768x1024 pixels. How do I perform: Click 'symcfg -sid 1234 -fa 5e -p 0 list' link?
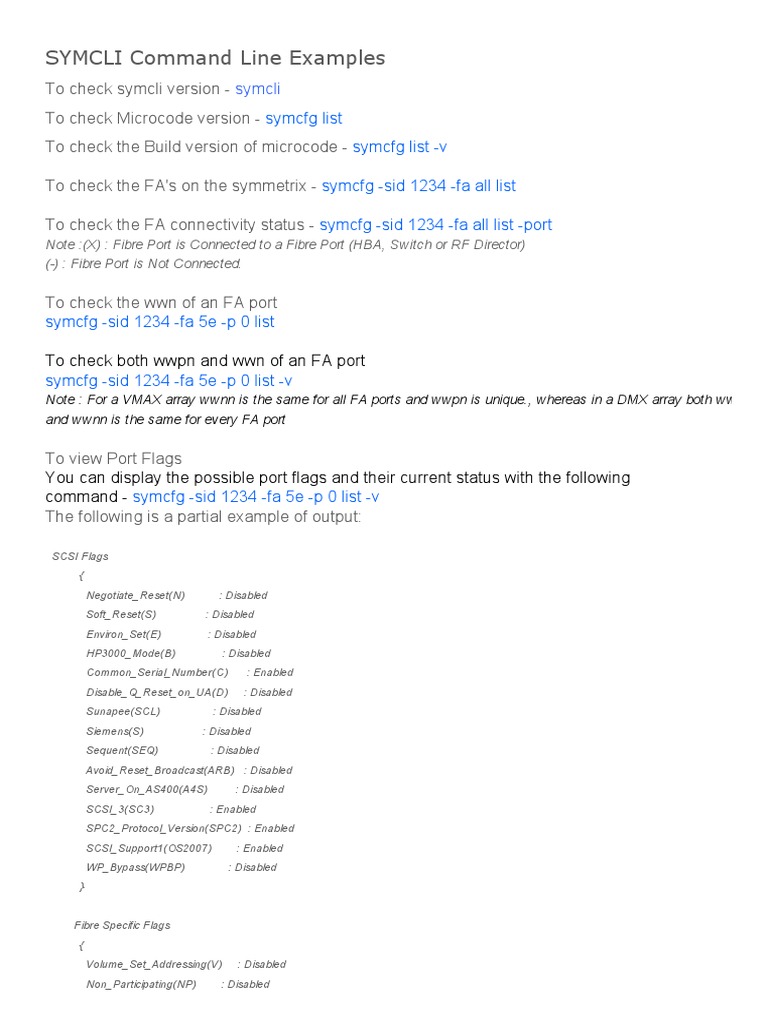point(160,322)
